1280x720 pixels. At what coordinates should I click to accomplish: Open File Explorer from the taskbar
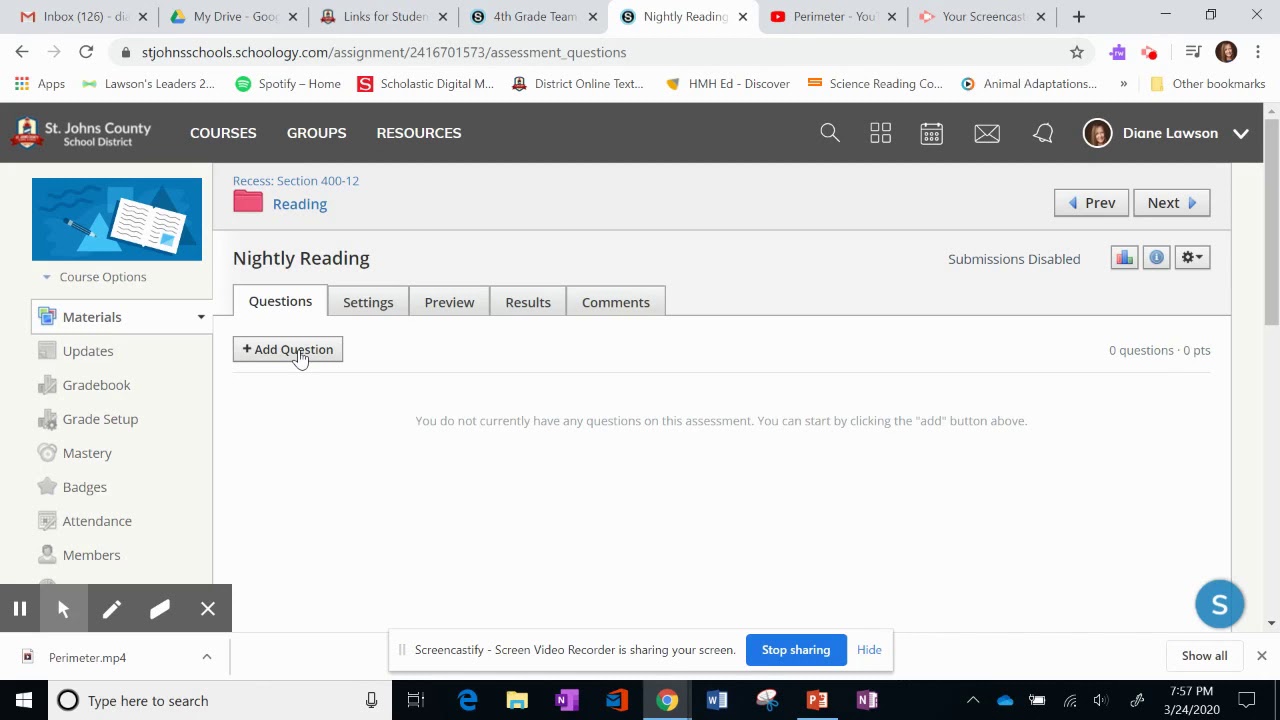point(517,700)
